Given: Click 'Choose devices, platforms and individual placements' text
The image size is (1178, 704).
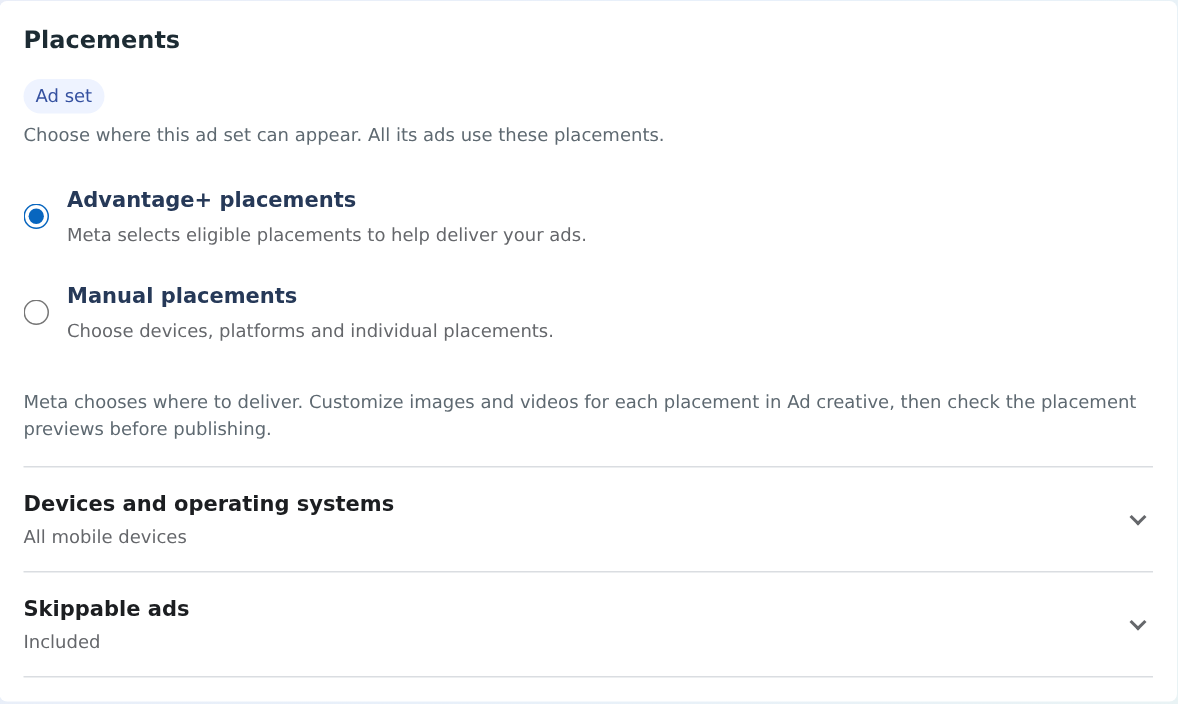Looking at the screenshot, I should tap(310, 331).
